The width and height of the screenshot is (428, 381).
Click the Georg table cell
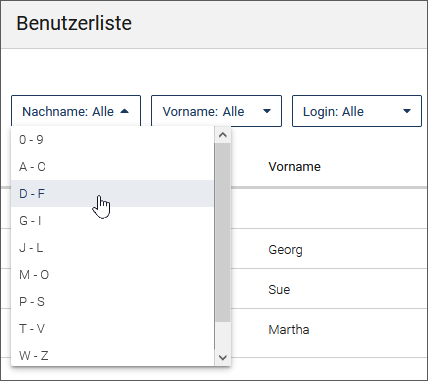285,250
